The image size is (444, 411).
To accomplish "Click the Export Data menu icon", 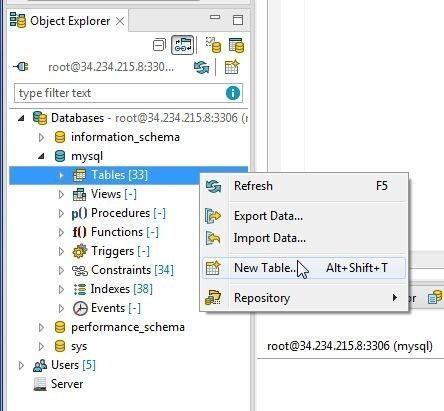I will click(213, 216).
